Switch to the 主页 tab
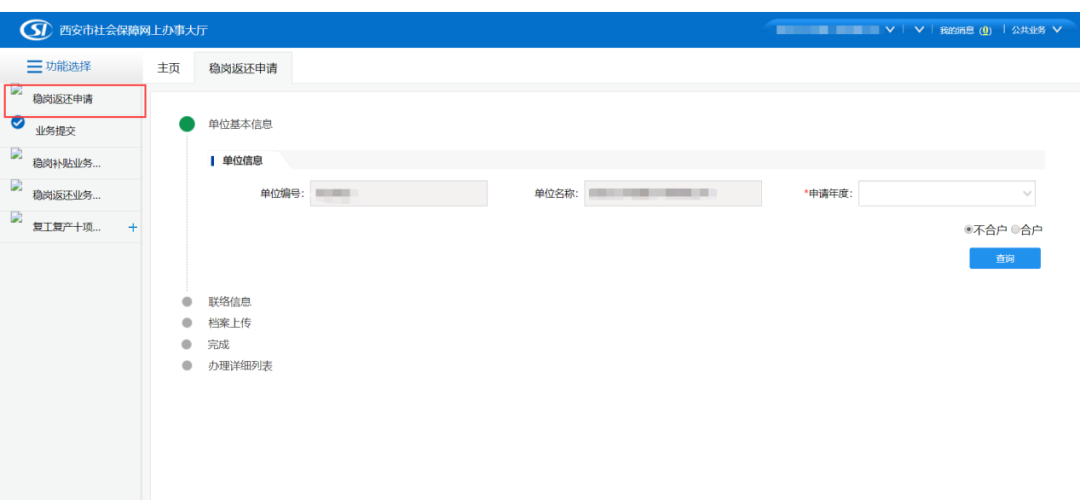The width and height of the screenshot is (1080, 500). (169, 67)
